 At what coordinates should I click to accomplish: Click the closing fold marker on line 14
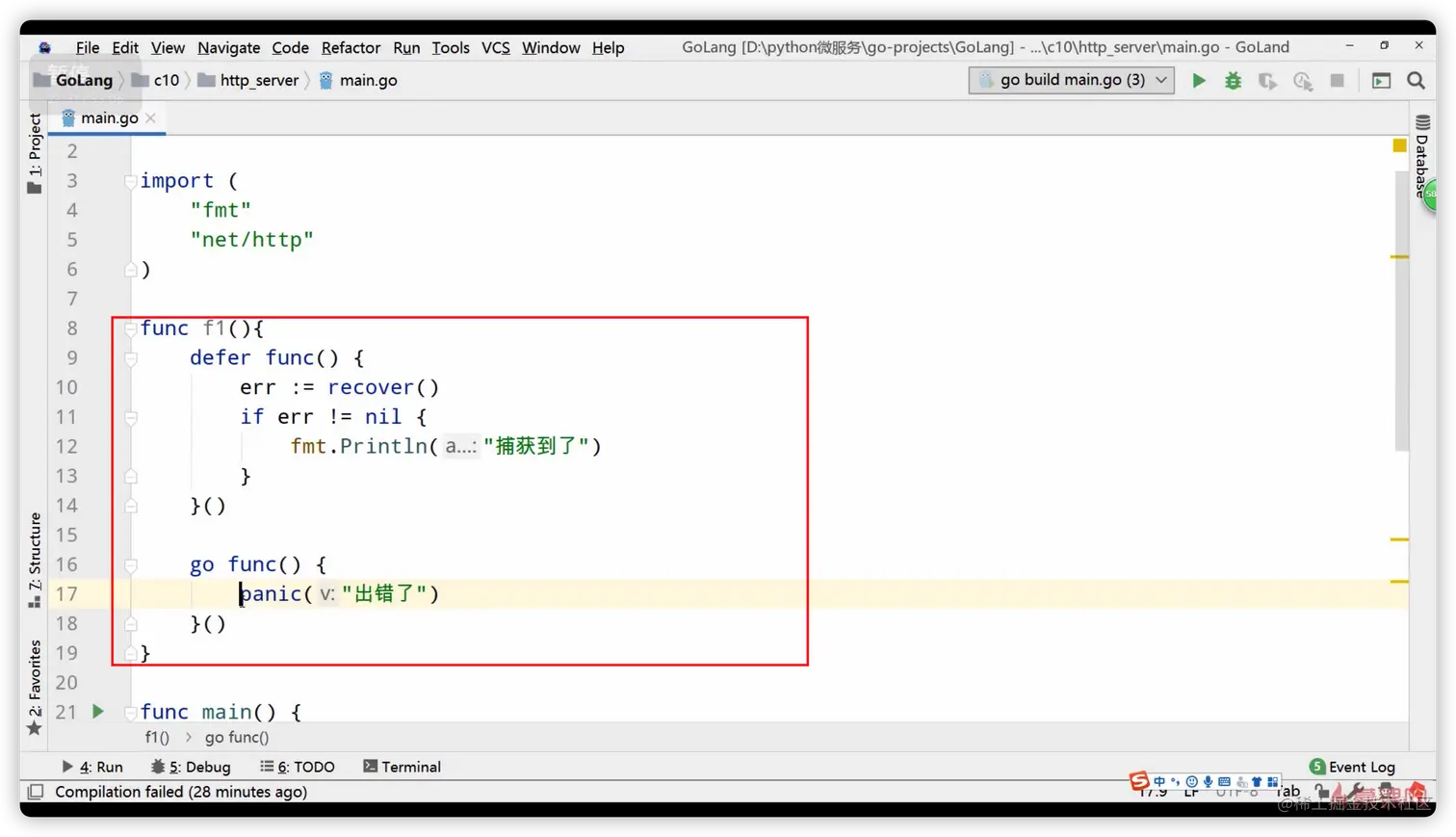click(x=130, y=506)
